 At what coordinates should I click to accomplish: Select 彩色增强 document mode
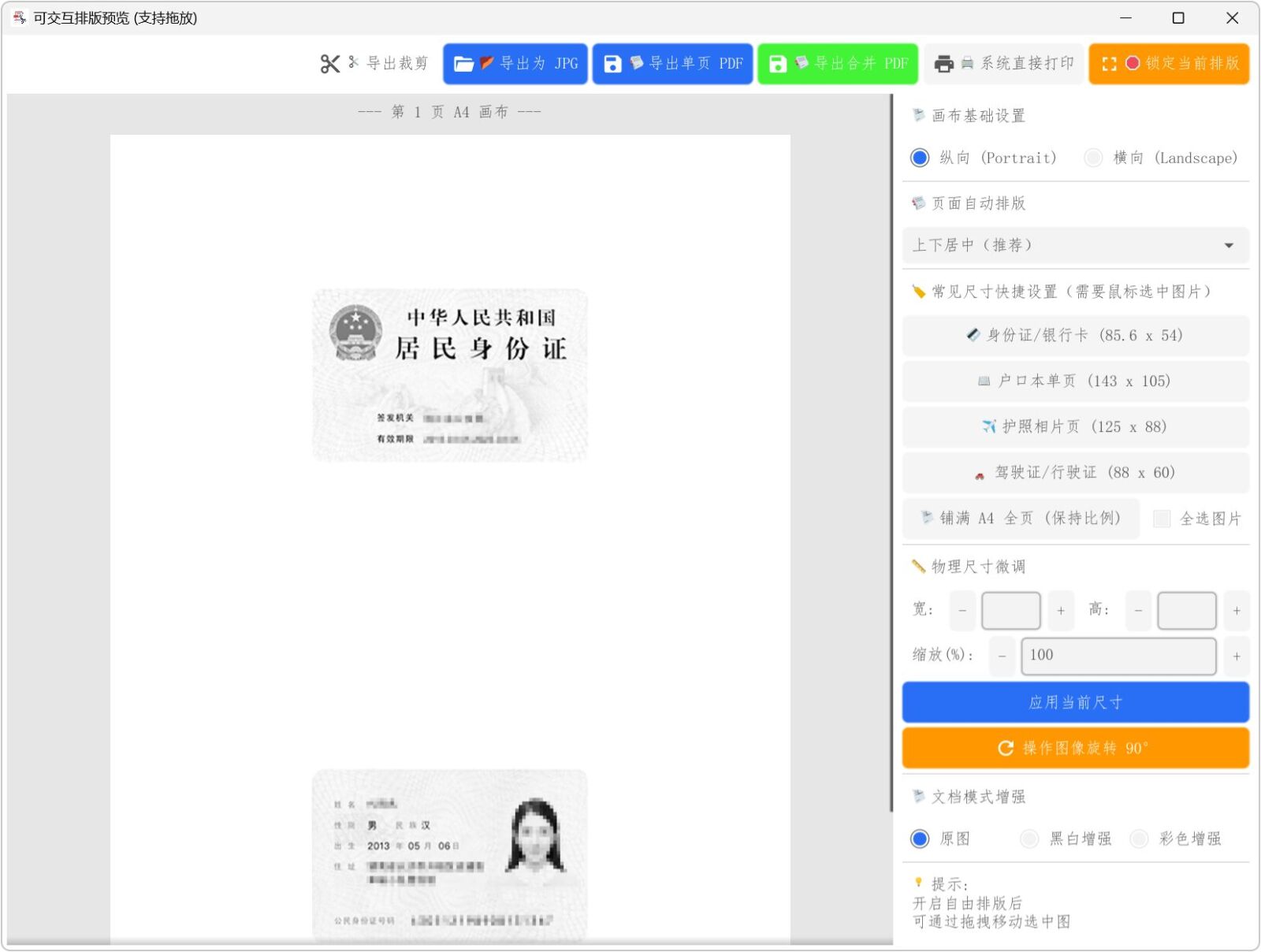tap(1139, 839)
